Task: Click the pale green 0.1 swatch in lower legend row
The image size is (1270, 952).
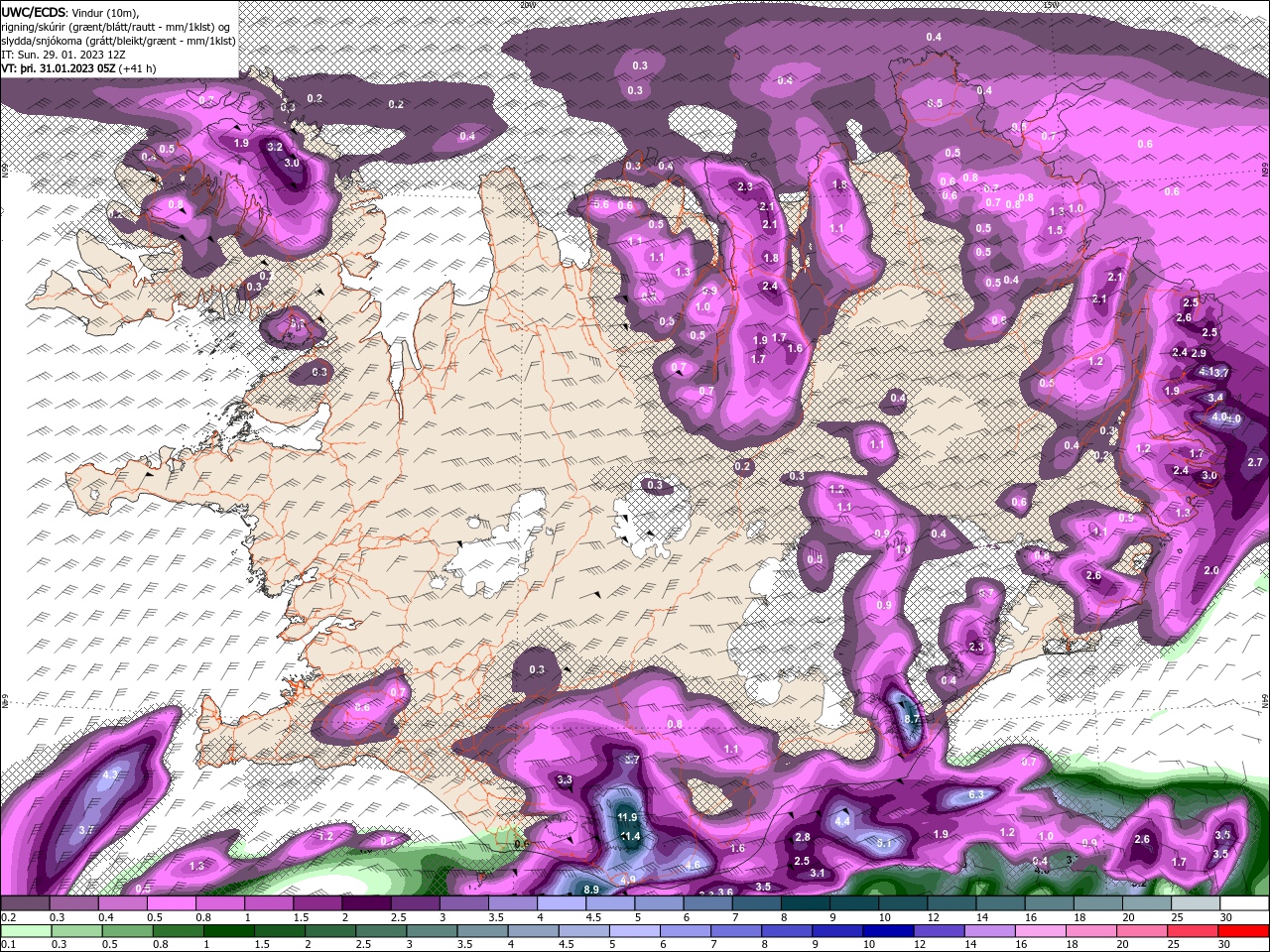Action: 26,931
